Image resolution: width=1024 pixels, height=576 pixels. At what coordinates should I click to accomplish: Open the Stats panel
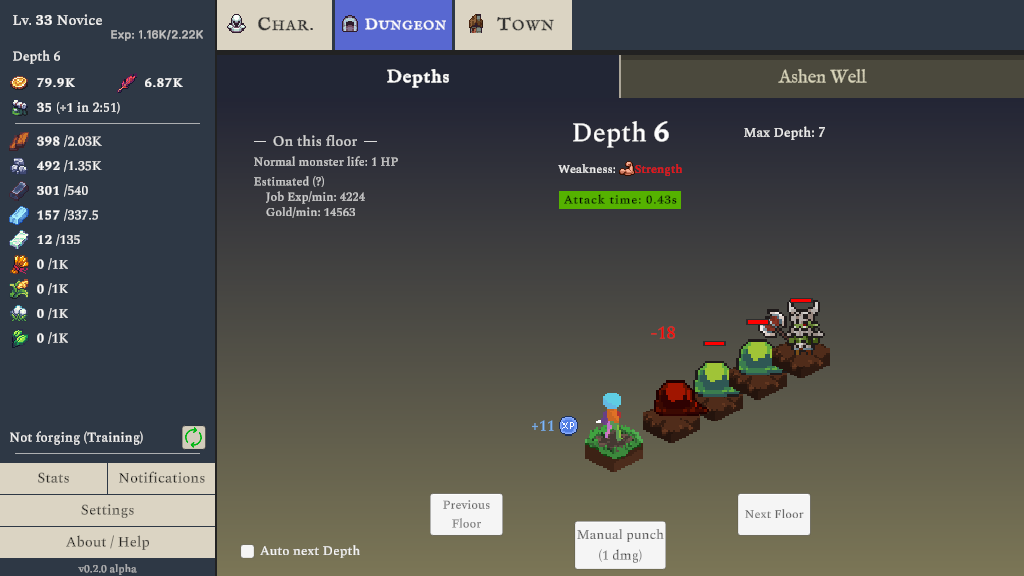54,478
